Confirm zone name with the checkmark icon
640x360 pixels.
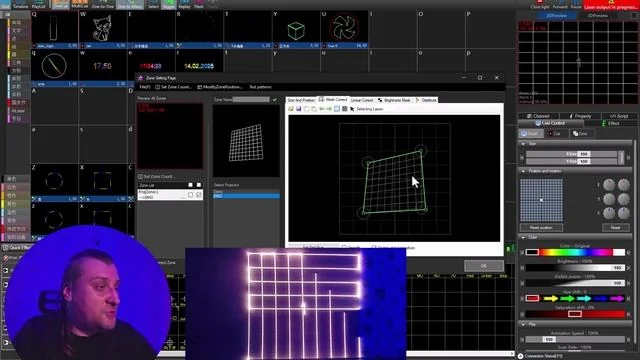[x=275, y=100]
